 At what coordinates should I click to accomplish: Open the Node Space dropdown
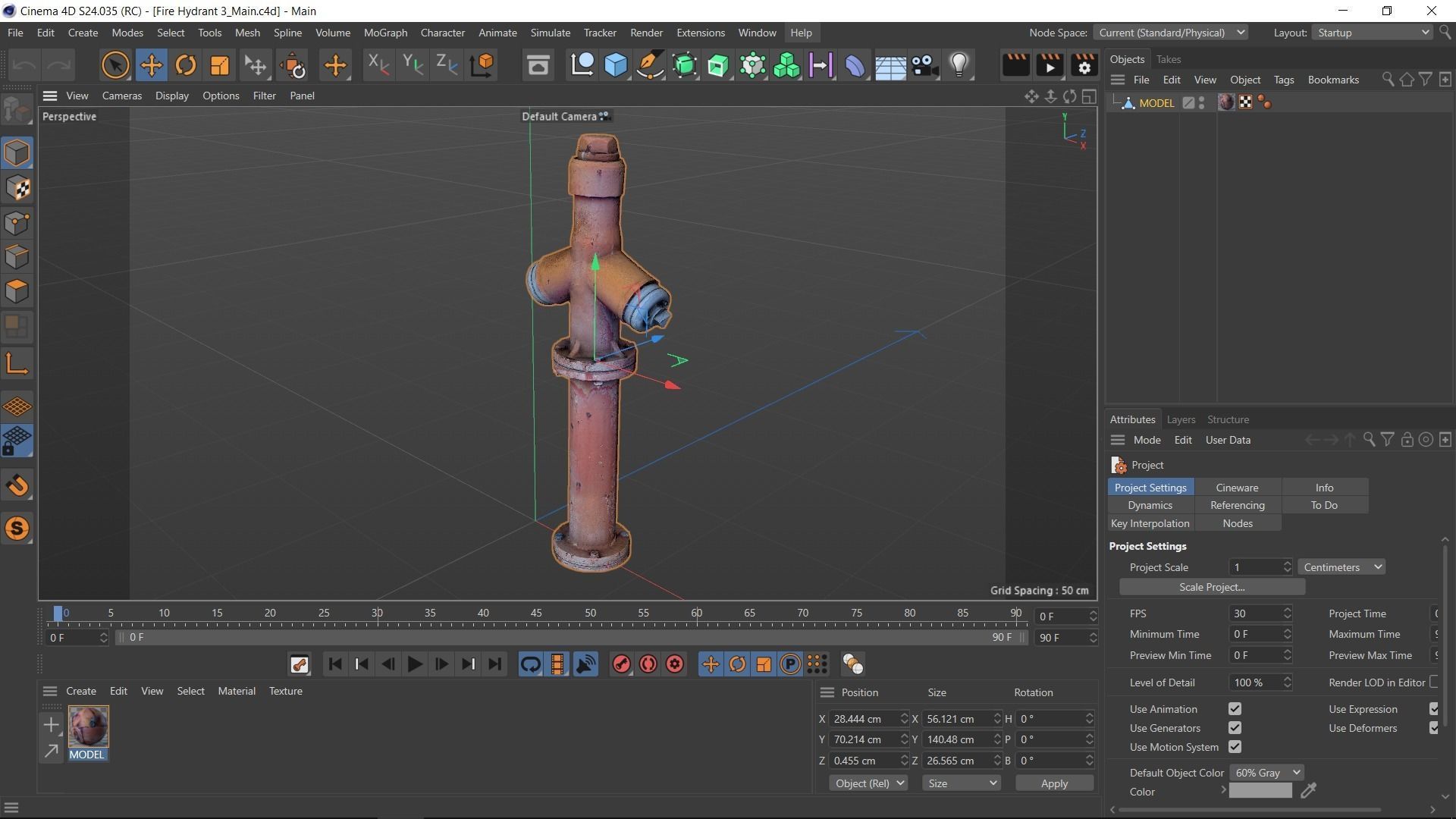(1171, 33)
